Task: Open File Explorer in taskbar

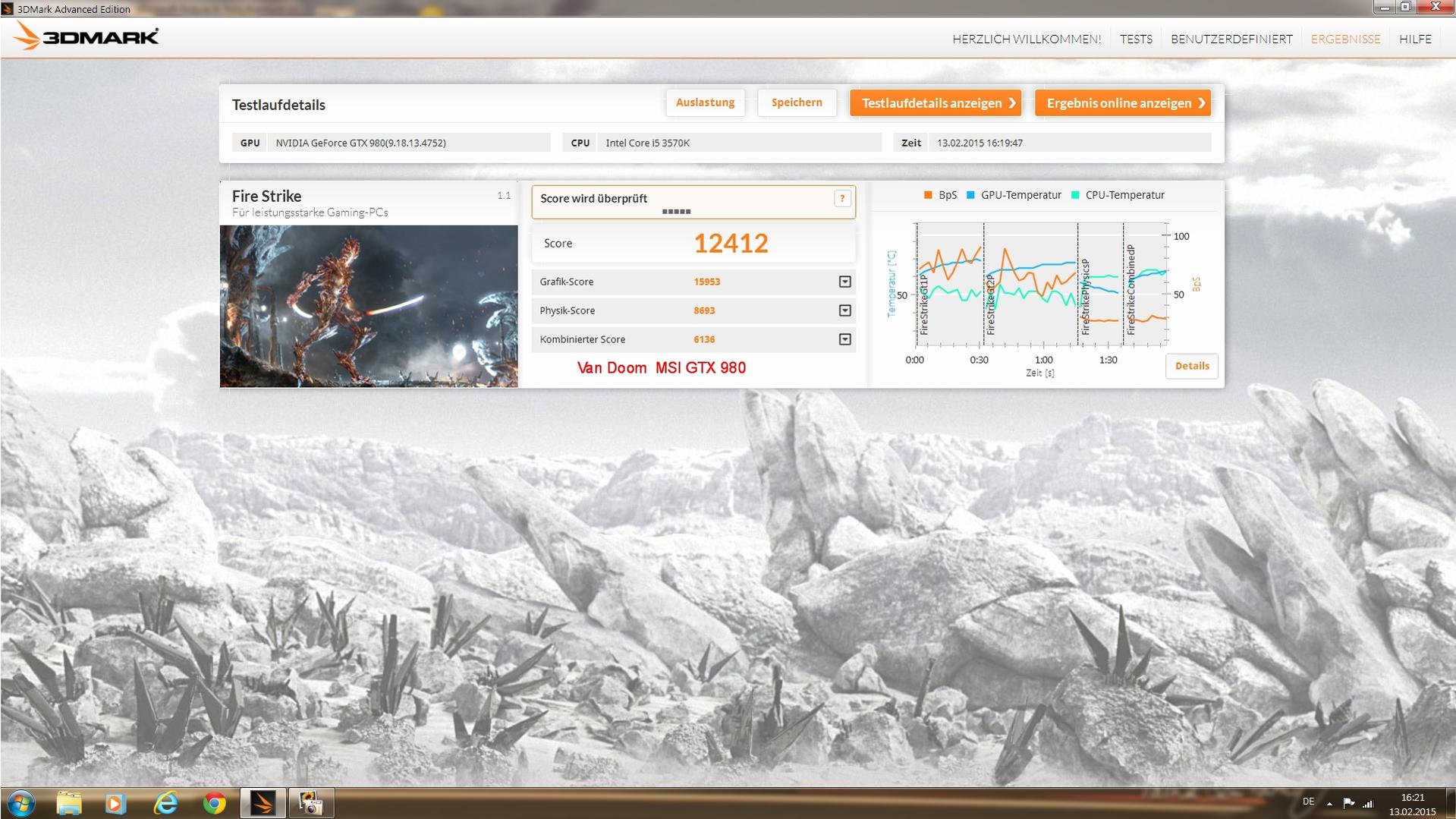Action: point(68,803)
